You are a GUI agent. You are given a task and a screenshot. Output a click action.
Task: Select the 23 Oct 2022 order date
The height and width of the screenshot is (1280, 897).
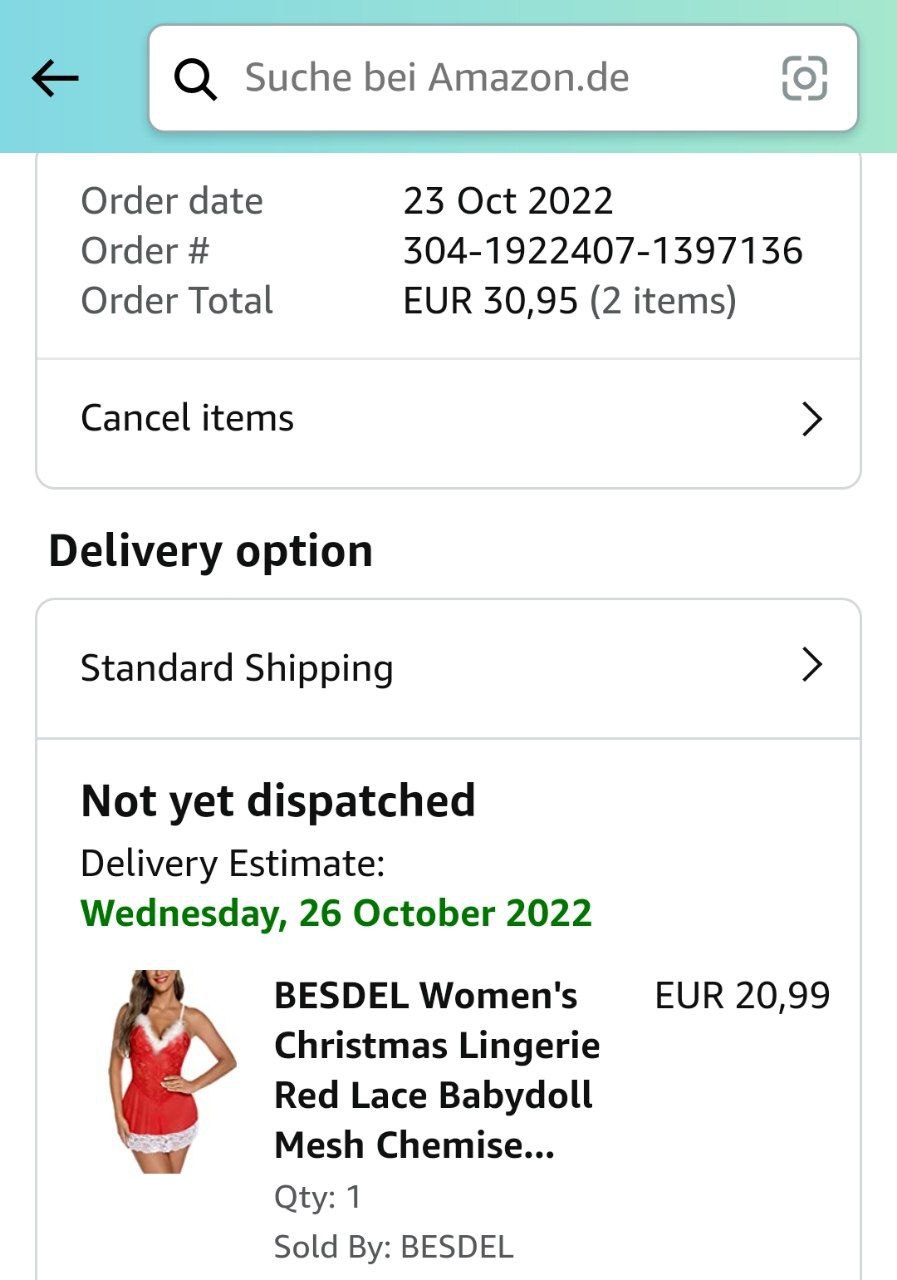508,201
